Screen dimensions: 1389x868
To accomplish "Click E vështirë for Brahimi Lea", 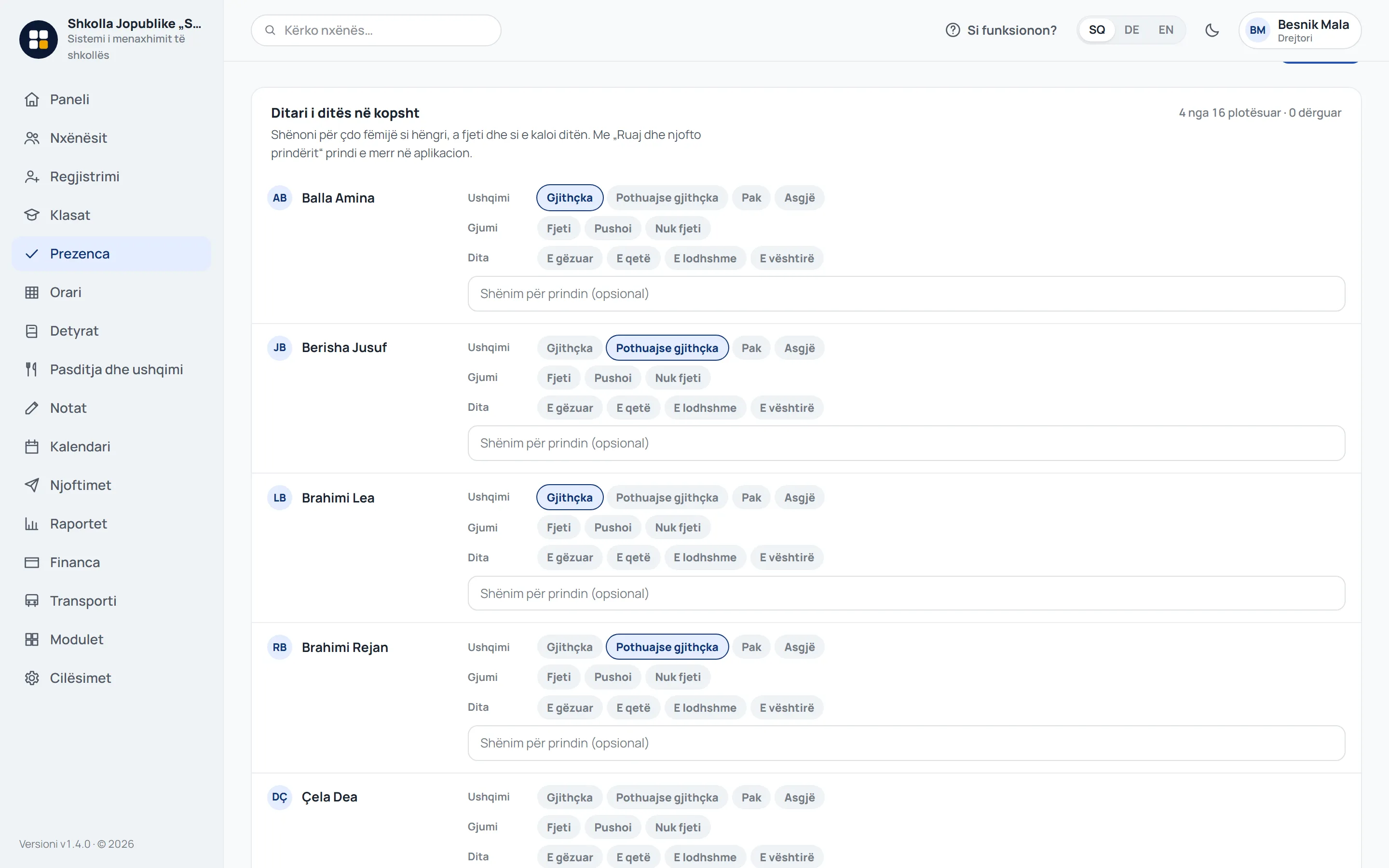I will coord(786,557).
